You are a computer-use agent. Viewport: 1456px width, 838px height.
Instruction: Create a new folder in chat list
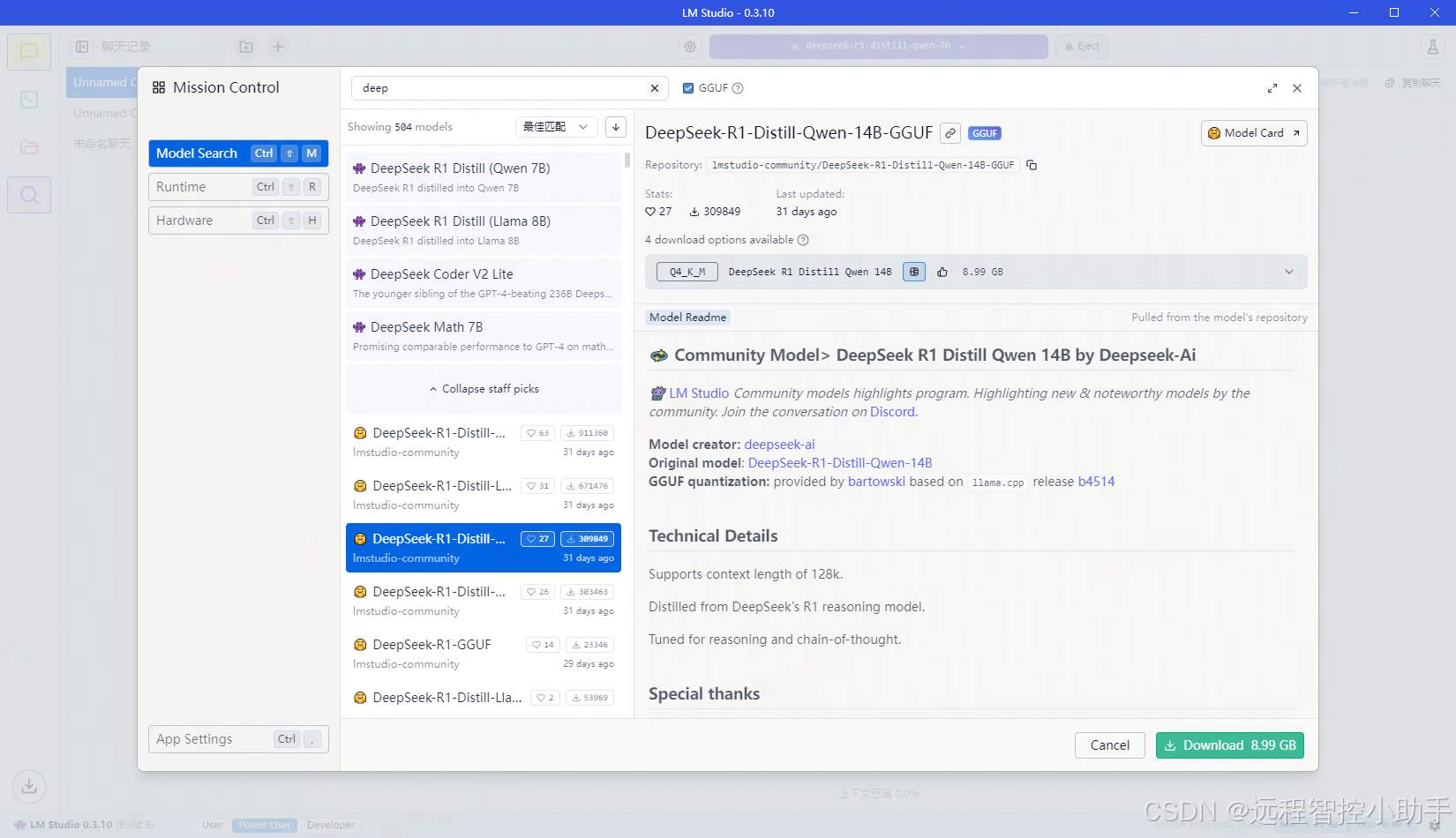(246, 47)
